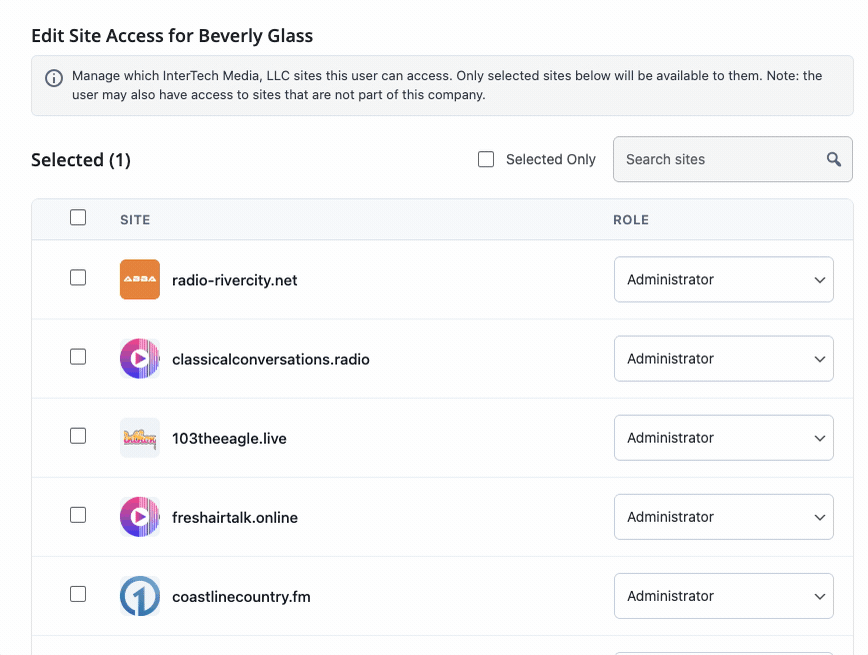Click into the Search sites field
The width and height of the screenshot is (868, 655).
(x=718, y=160)
